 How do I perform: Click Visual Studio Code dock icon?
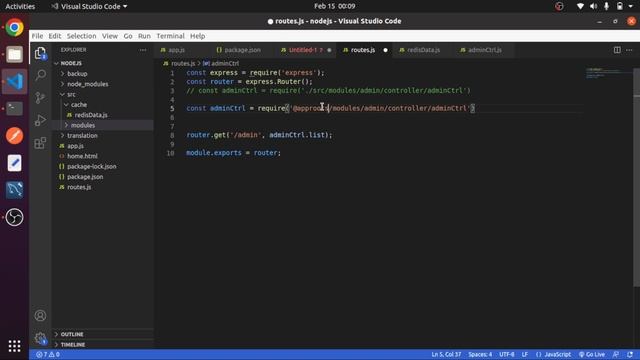14,82
